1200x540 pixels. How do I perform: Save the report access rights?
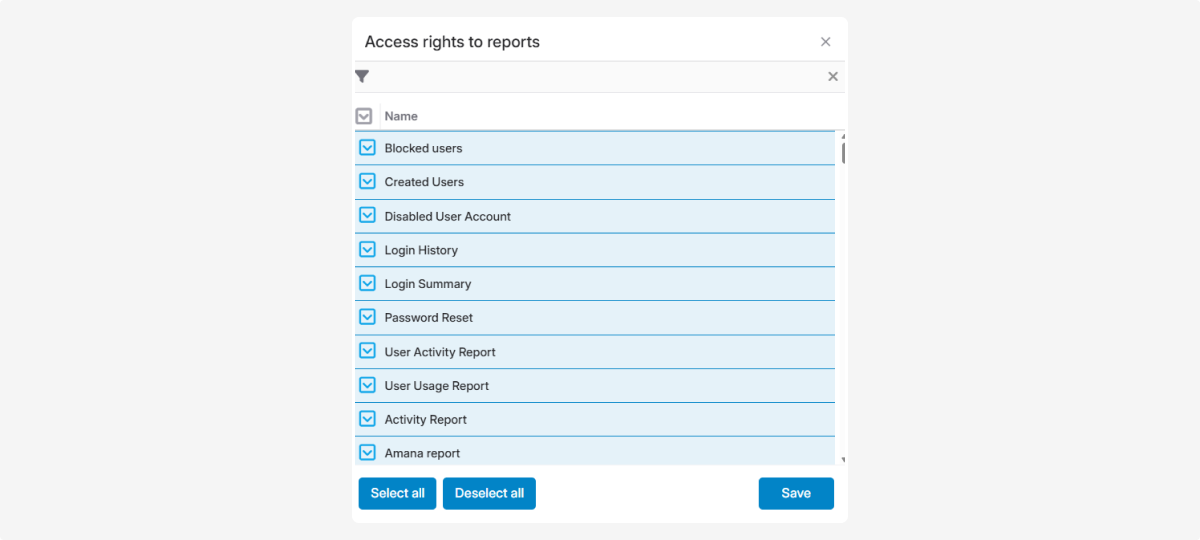tap(795, 493)
